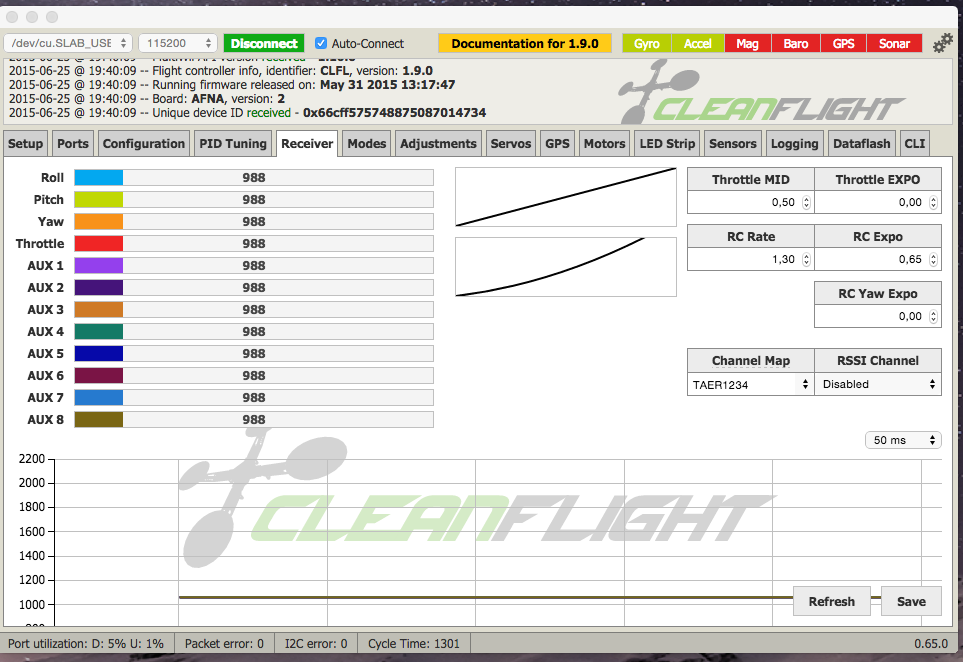Screen dimensions: 963x662
Task: Open the PID Tuning tab
Action: 233,144
